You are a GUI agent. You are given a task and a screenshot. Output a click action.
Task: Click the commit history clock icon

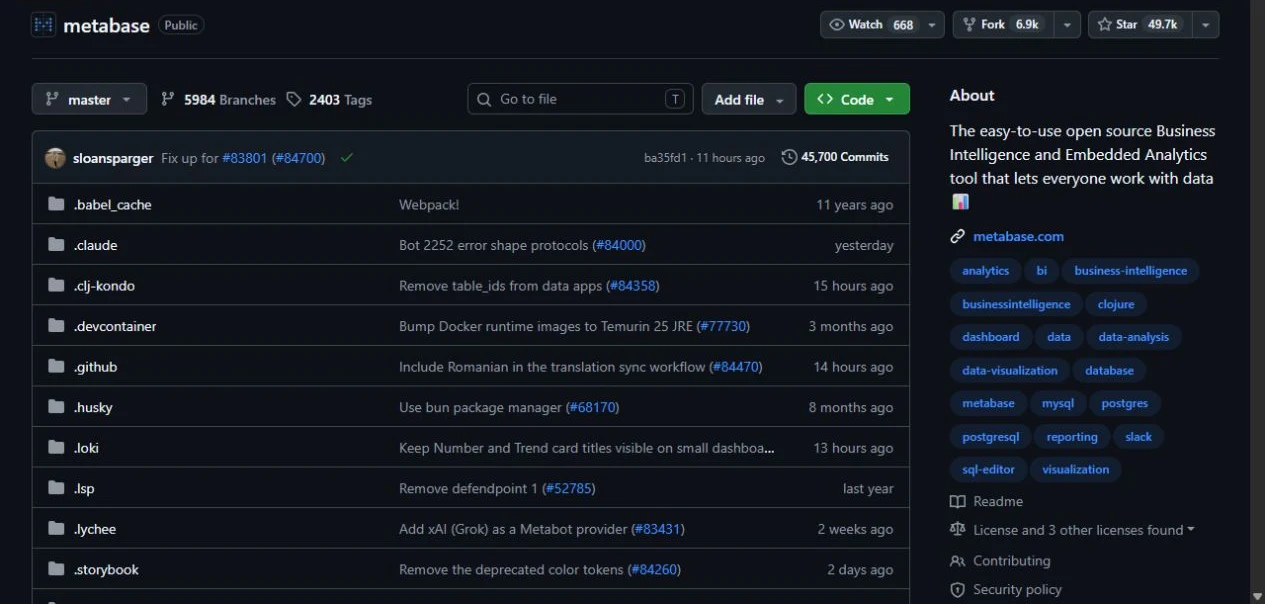click(789, 157)
